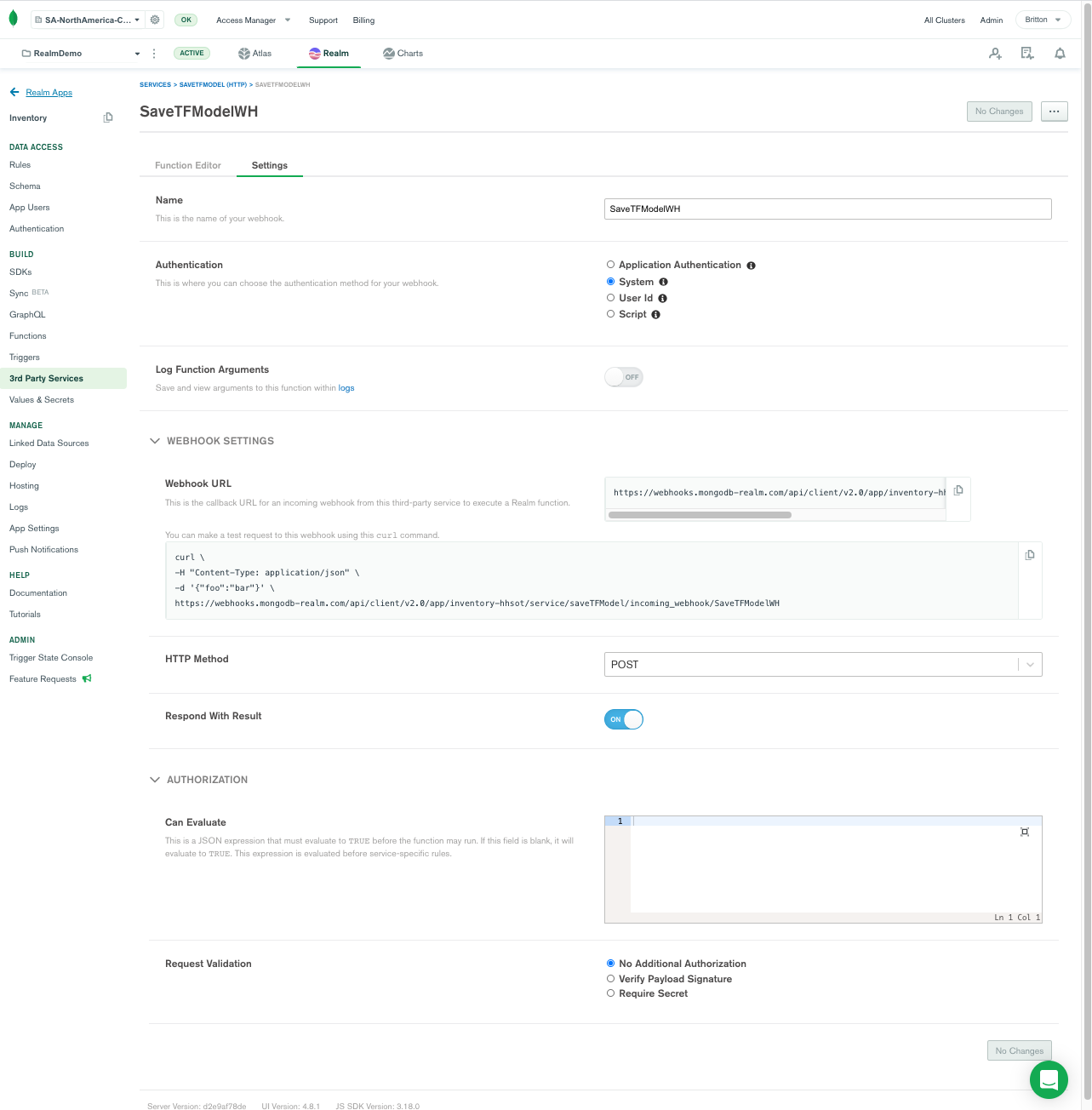
Task: Select No Additional Authorization option
Action: tap(610, 964)
